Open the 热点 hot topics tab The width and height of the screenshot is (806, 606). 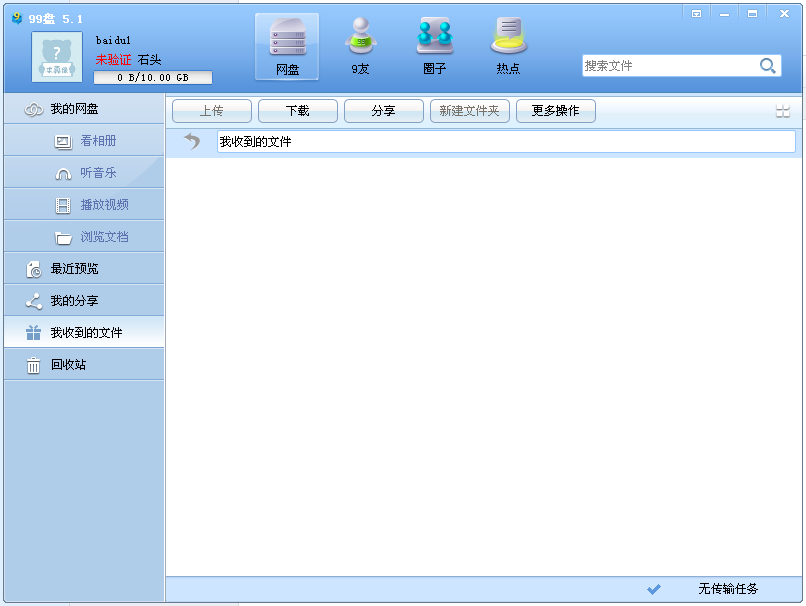(508, 46)
